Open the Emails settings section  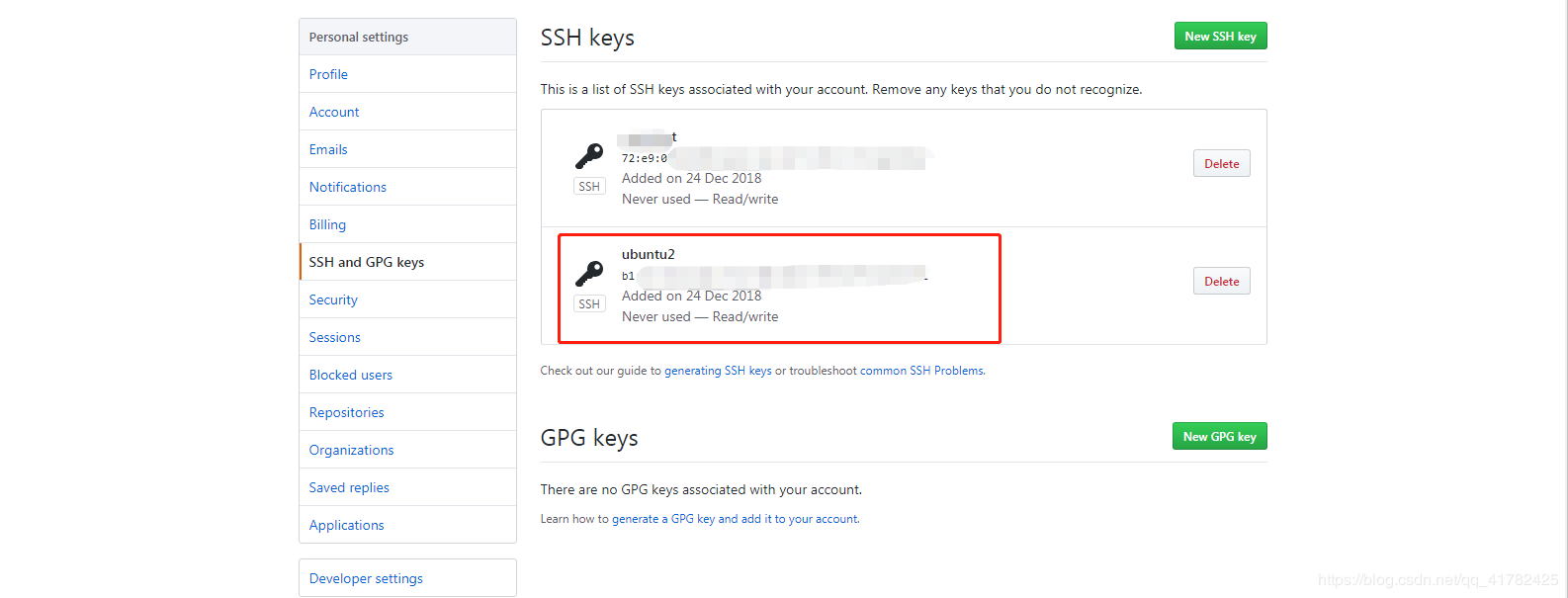[x=328, y=149]
